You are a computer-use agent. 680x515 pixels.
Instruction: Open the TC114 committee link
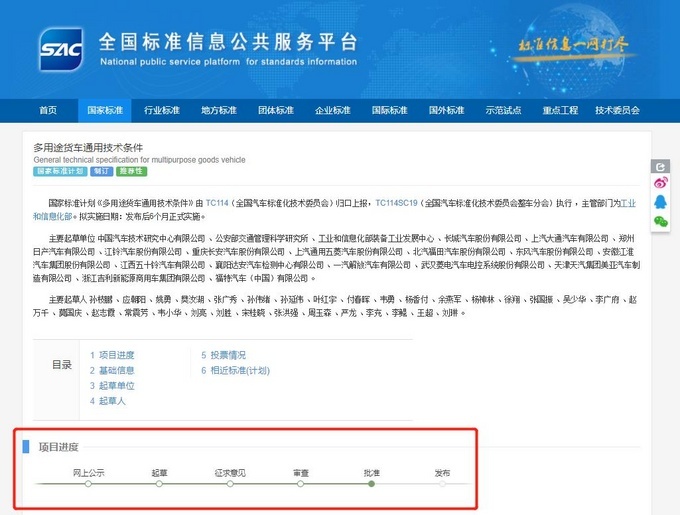(x=217, y=203)
